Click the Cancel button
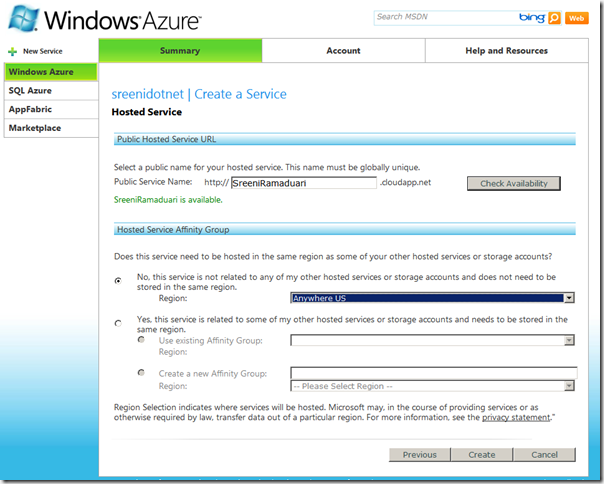 544,455
